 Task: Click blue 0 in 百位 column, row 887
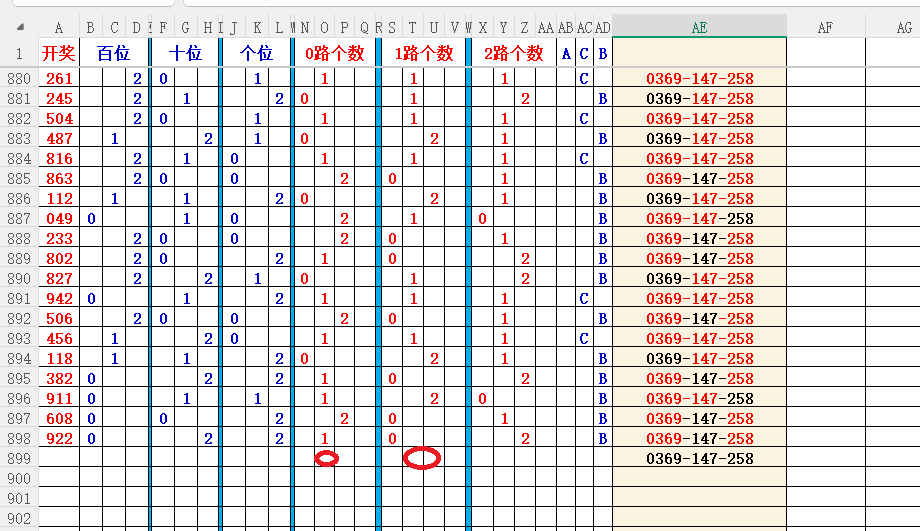[x=91, y=218]
